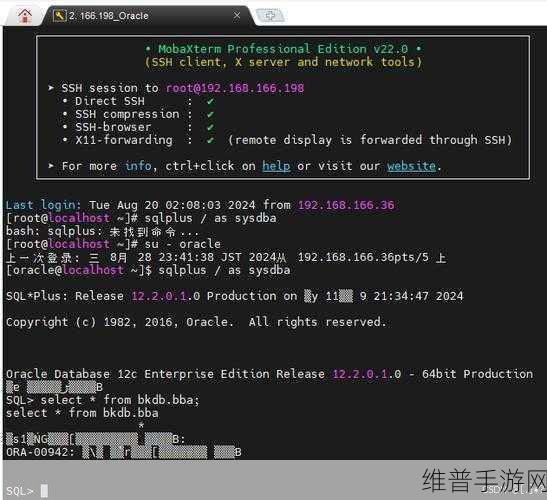Open a new session tab
547x500 pixels.
click(271, 16)
